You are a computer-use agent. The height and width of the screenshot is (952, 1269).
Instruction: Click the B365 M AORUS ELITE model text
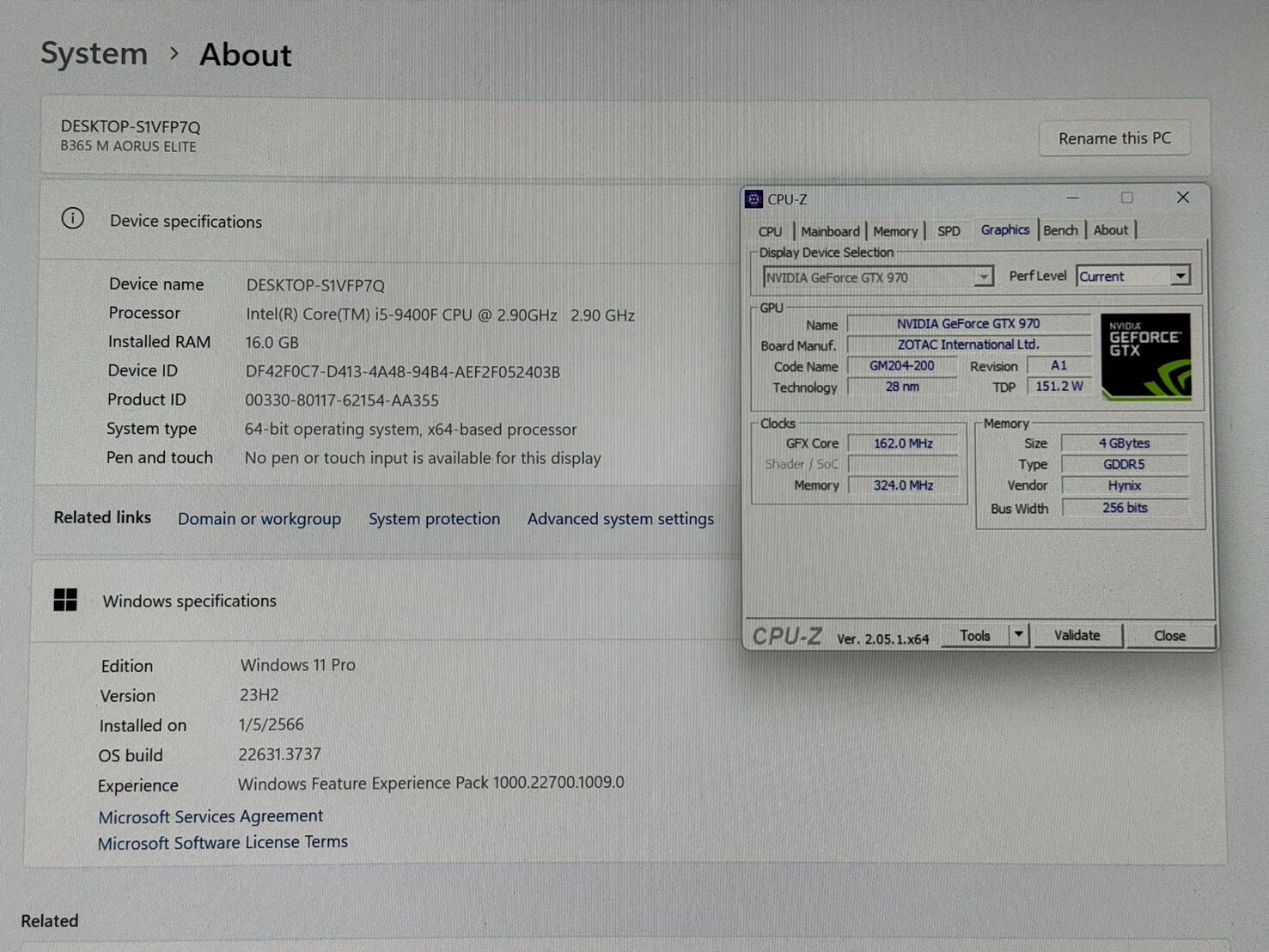click(x=128, y=146)
